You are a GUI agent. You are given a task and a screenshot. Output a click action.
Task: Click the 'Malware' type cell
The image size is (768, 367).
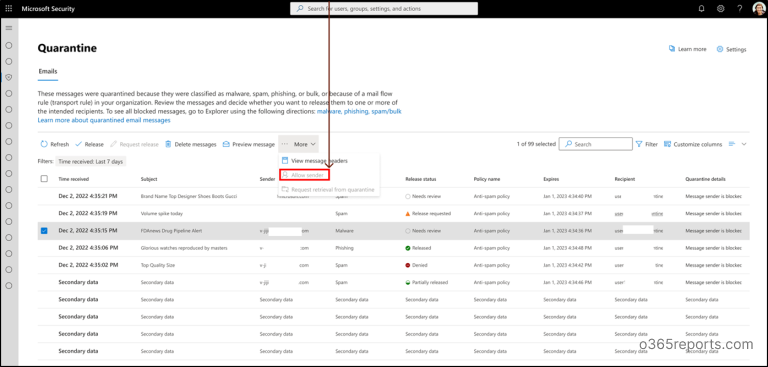tap(344, 231)
